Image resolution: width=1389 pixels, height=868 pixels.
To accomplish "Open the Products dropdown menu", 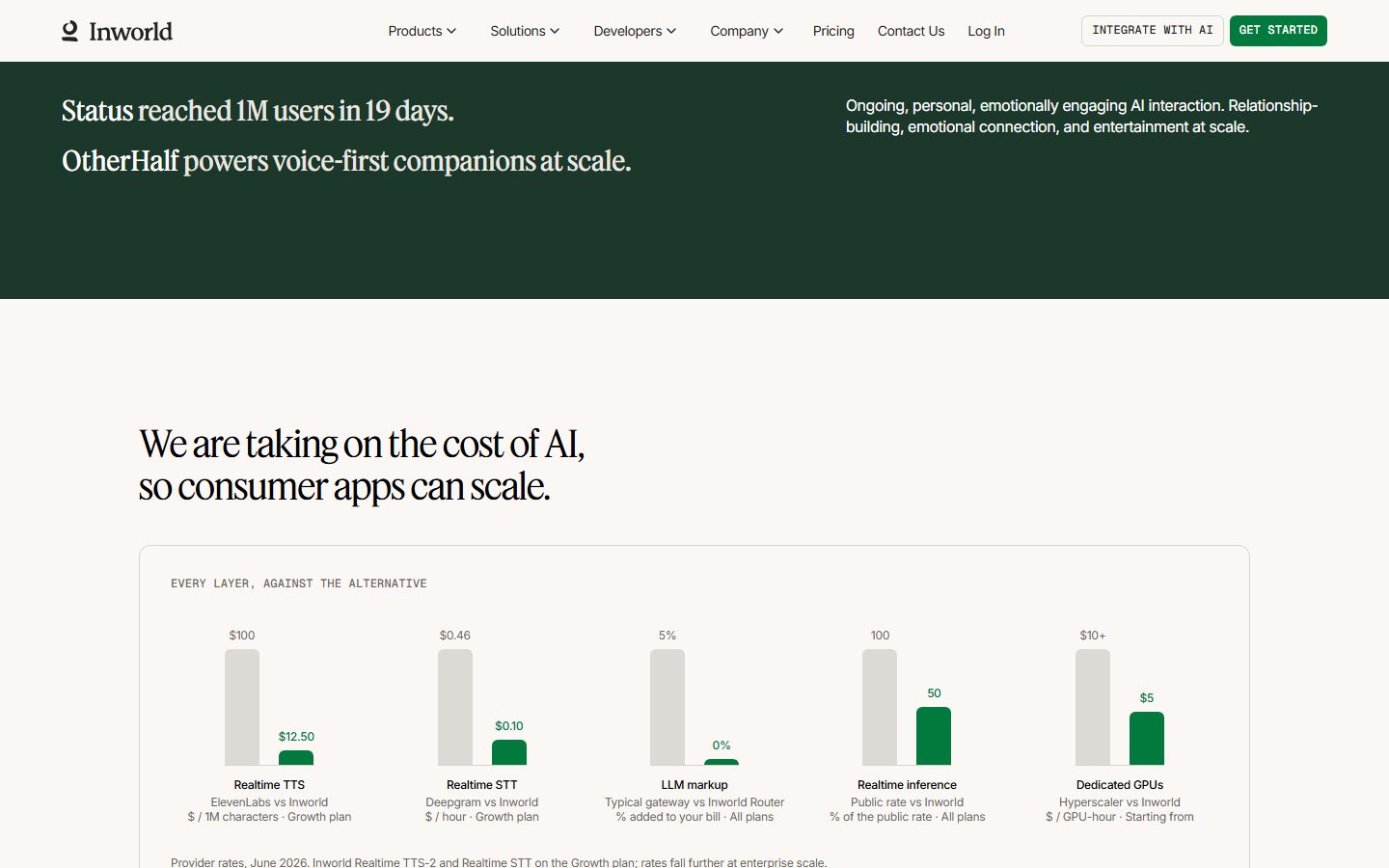I will (422, 31).
